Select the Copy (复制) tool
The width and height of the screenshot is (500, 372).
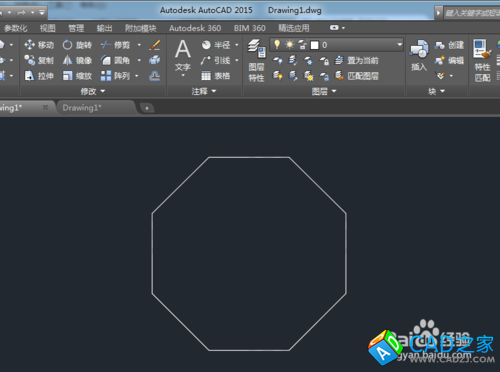39,60
